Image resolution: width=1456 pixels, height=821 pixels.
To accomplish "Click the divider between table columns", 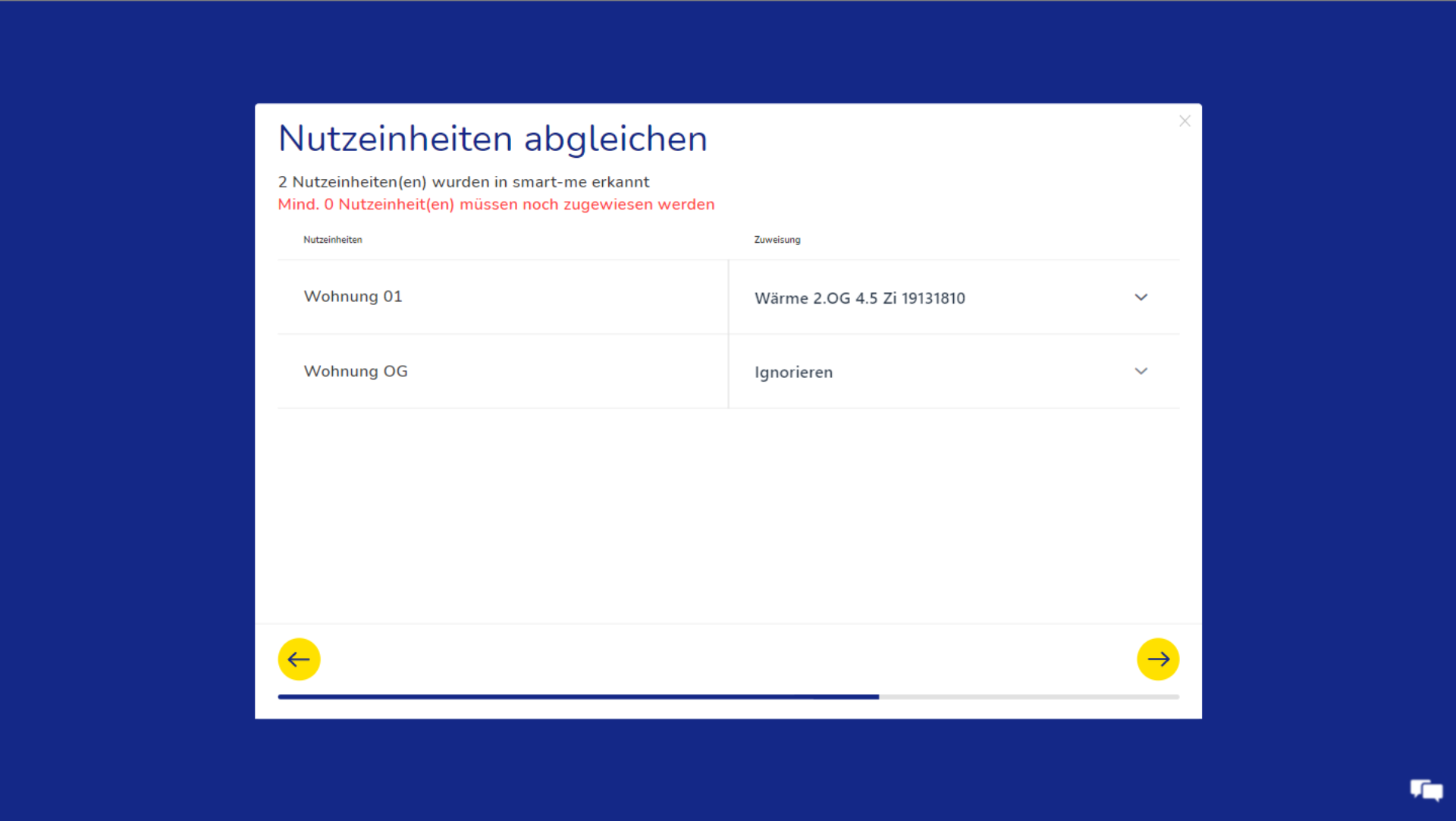I will [728, 334].
